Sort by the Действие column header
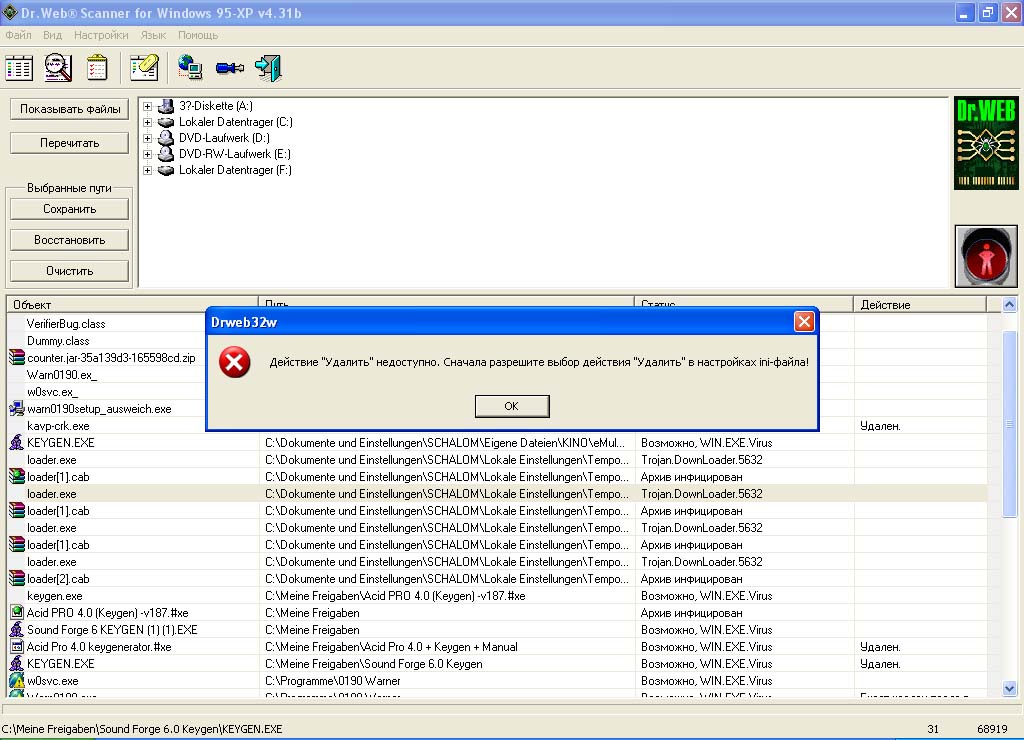 920,304
